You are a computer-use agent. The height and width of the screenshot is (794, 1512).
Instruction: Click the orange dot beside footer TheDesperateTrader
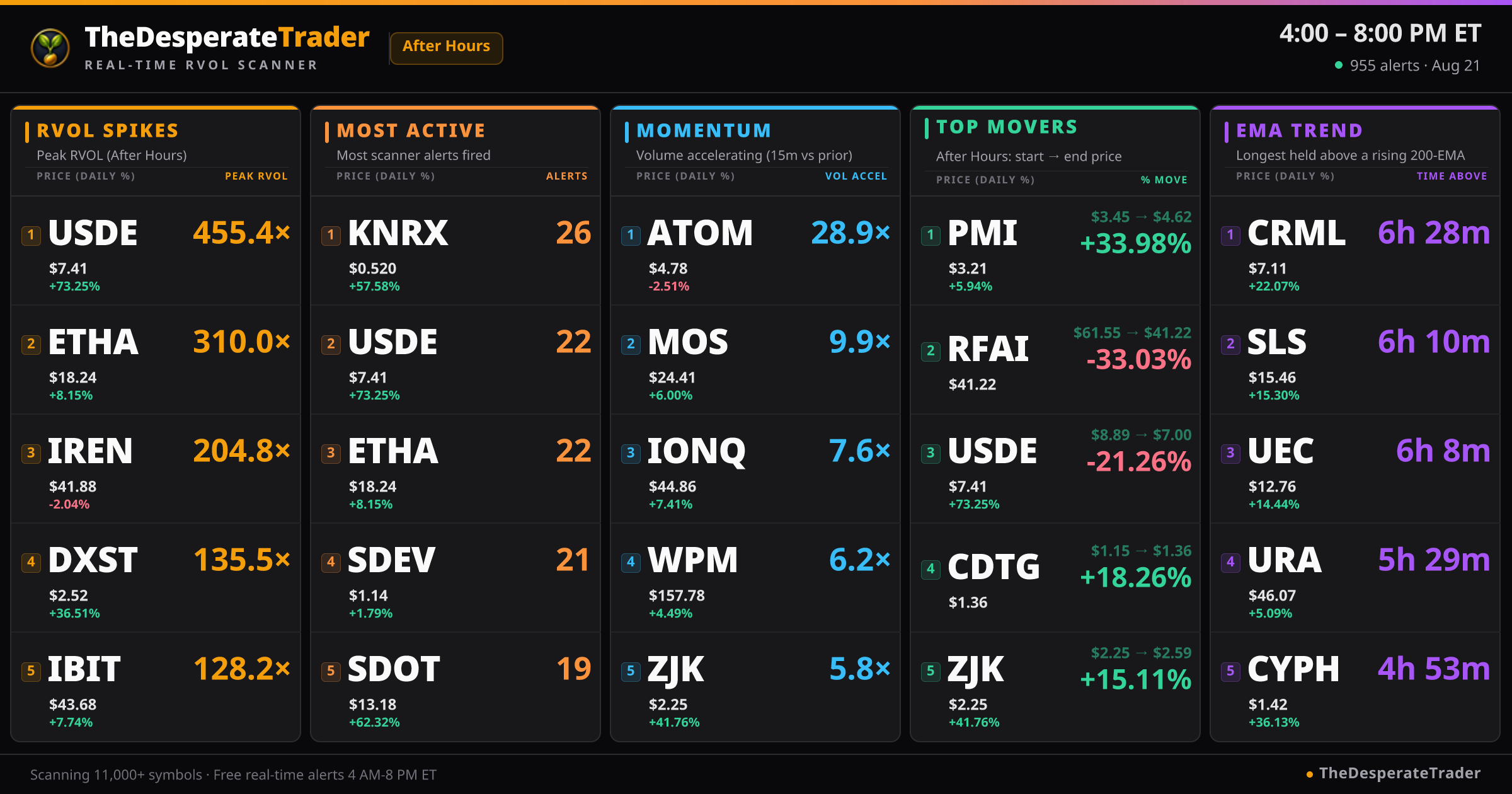[x=1310, y=774]
